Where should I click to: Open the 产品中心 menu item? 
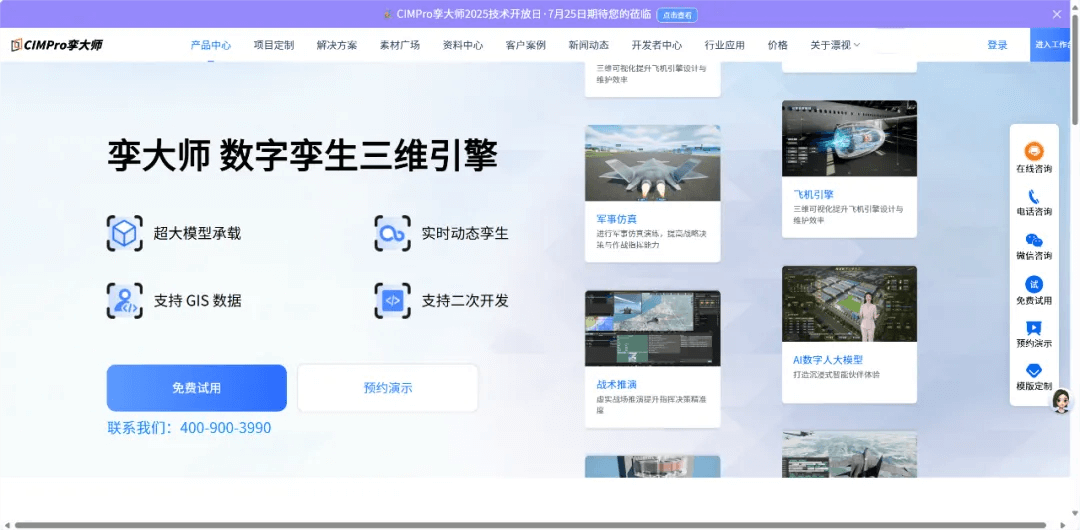coord(211,45)
